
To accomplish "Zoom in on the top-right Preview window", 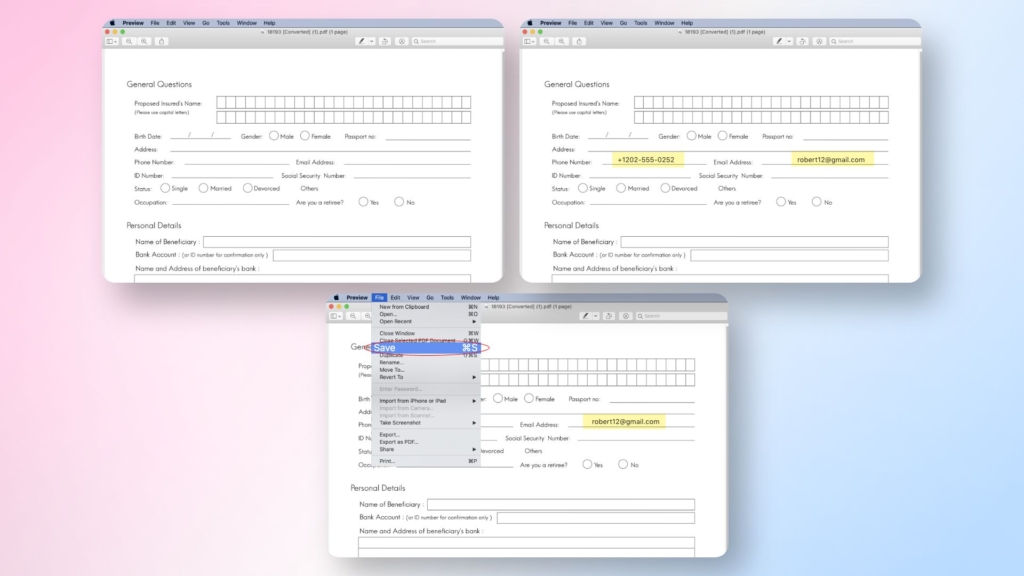I will coord(562,41).
